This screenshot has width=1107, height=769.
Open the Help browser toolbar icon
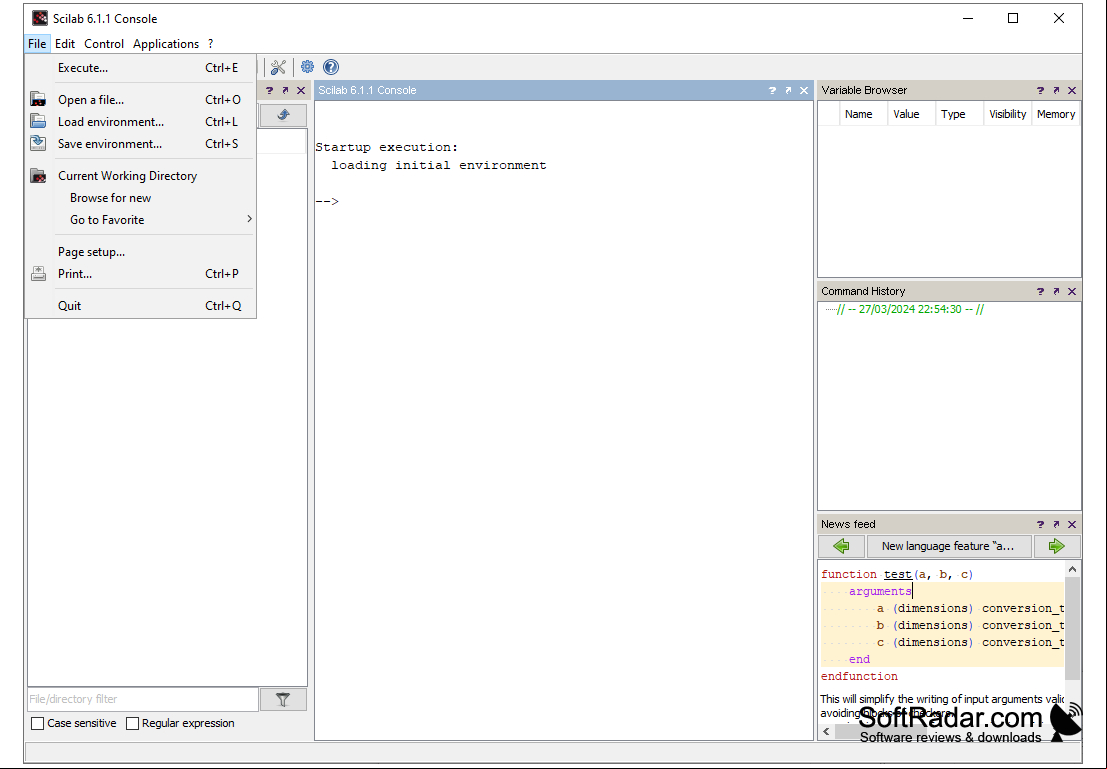(330, 67)
